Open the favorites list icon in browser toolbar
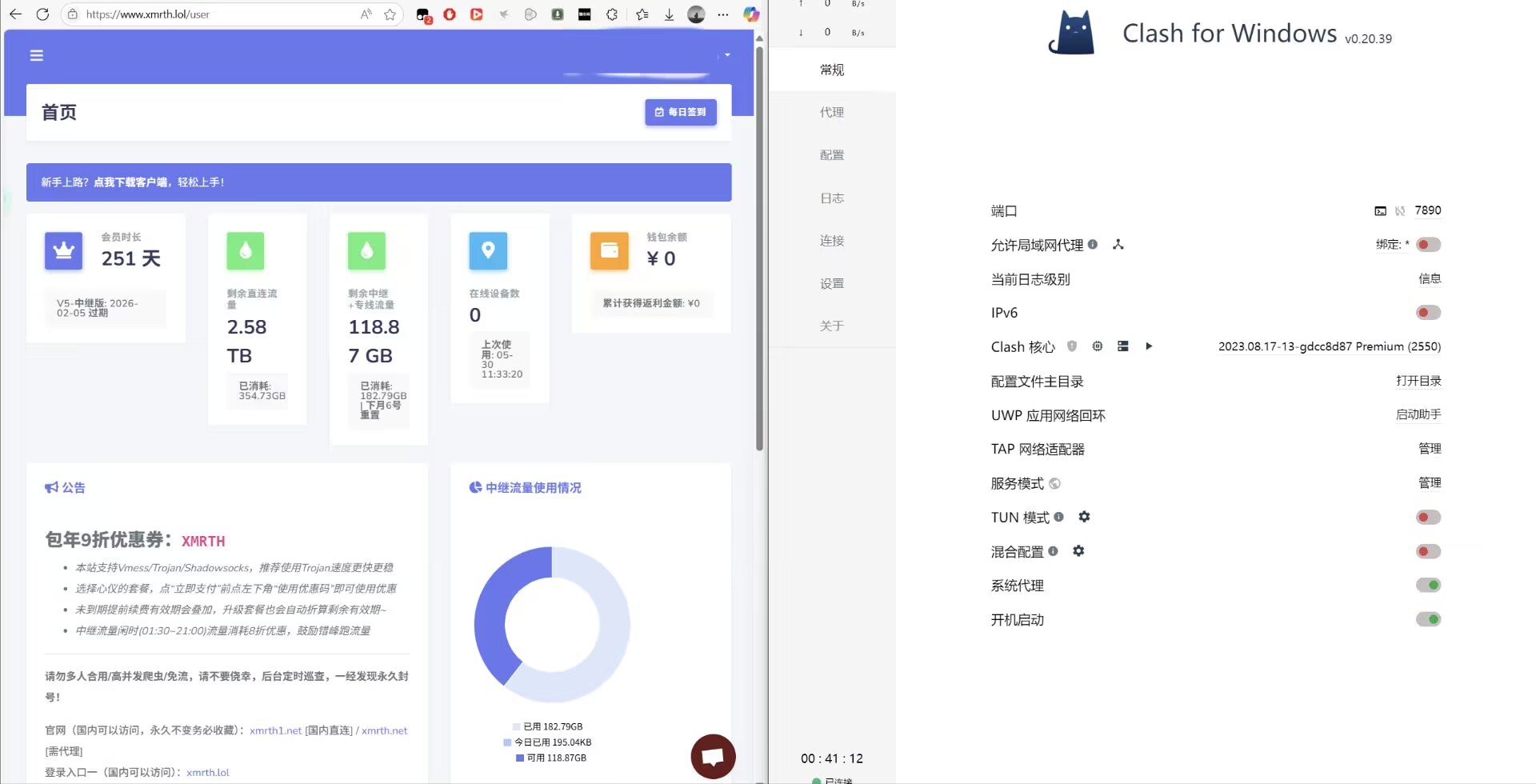 (642, 14)
